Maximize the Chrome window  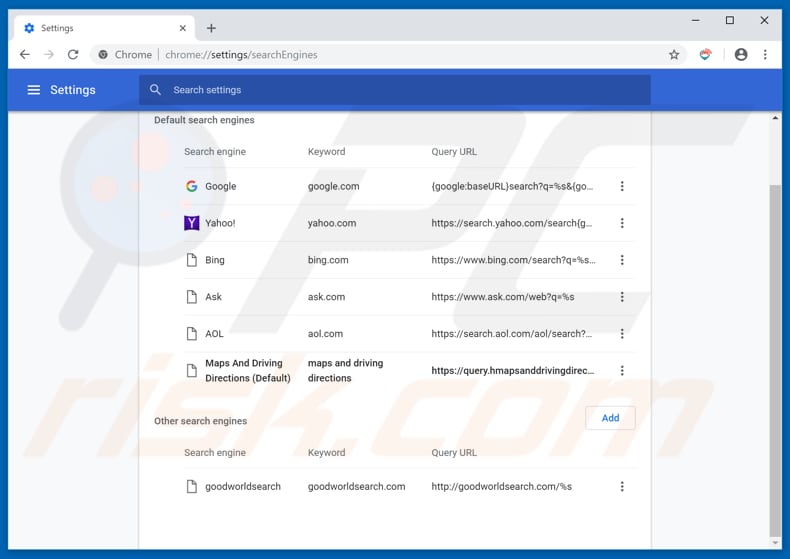tap(730, 20)
